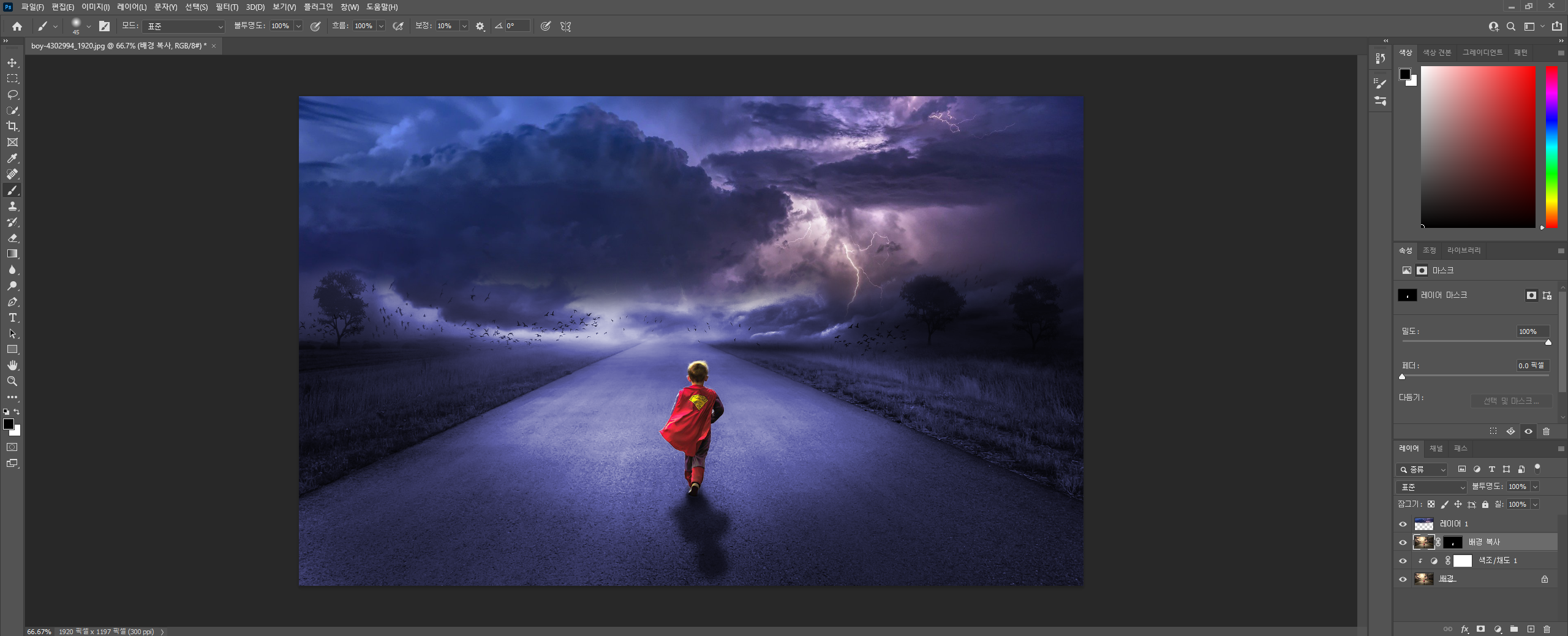The width and height of the screenshot is (1568, 636).
Task: Open brush opacity 100% dropdown arrow
Action: tap(298, 26)
